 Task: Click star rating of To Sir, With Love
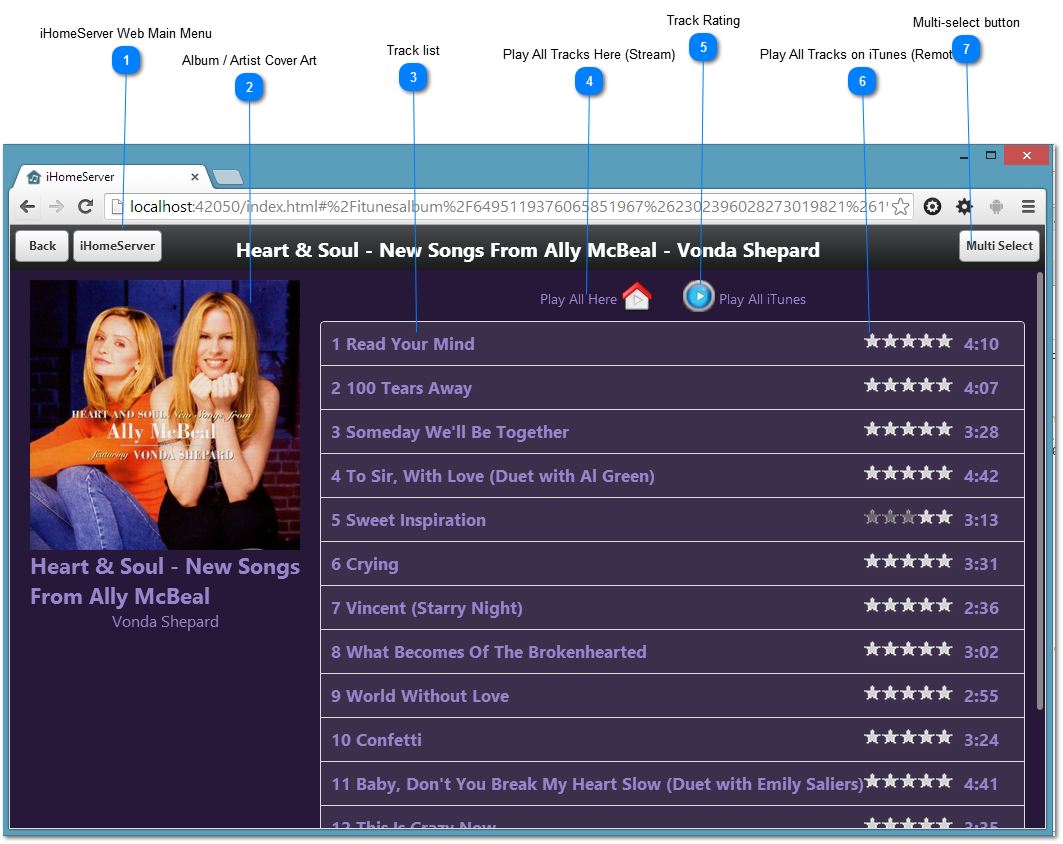point(908,473)
